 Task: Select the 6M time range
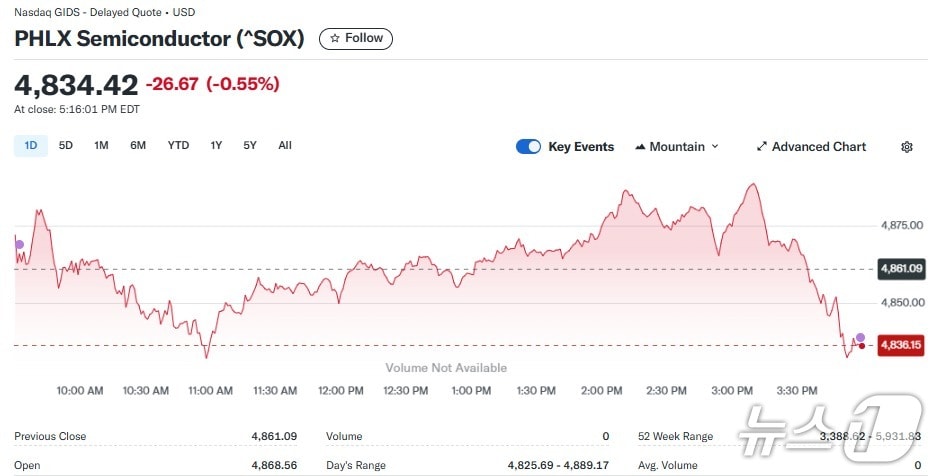[x=138, y=145]
